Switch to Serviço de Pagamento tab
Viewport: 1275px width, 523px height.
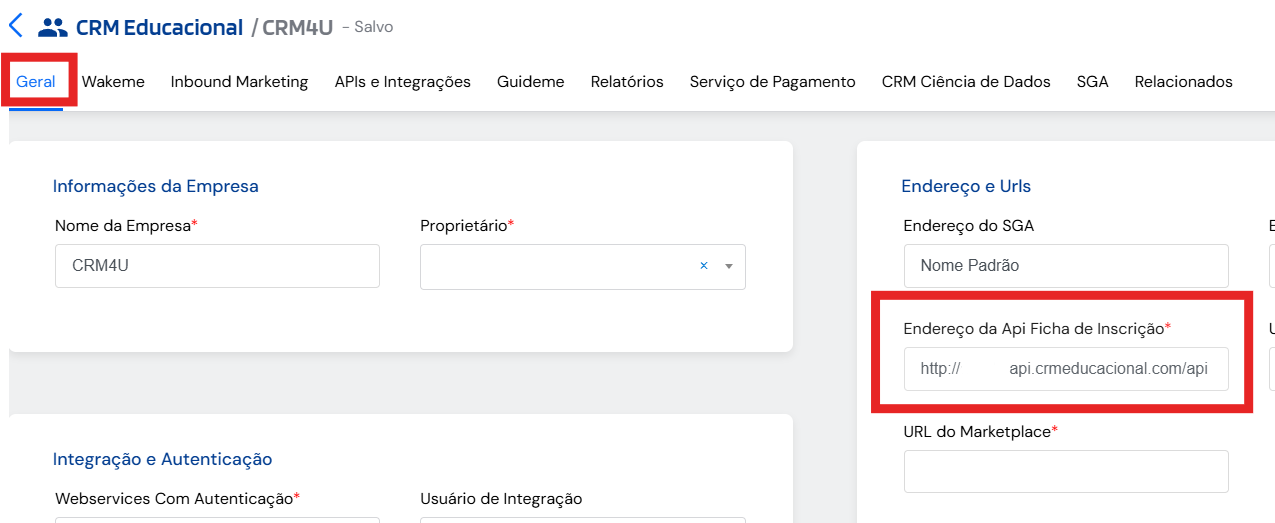[772, 82]
